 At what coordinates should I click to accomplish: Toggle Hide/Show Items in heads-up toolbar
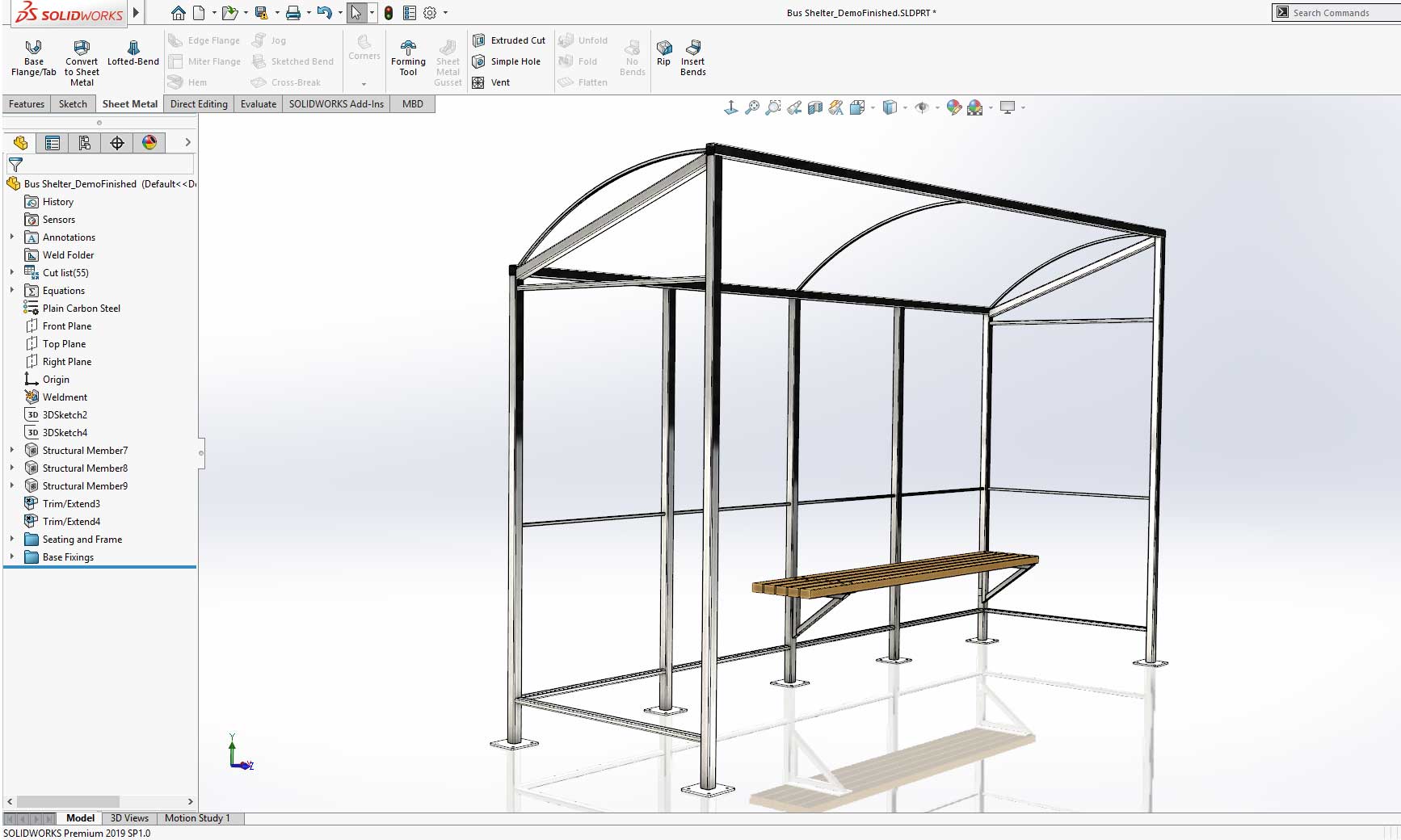click(923, 106)
